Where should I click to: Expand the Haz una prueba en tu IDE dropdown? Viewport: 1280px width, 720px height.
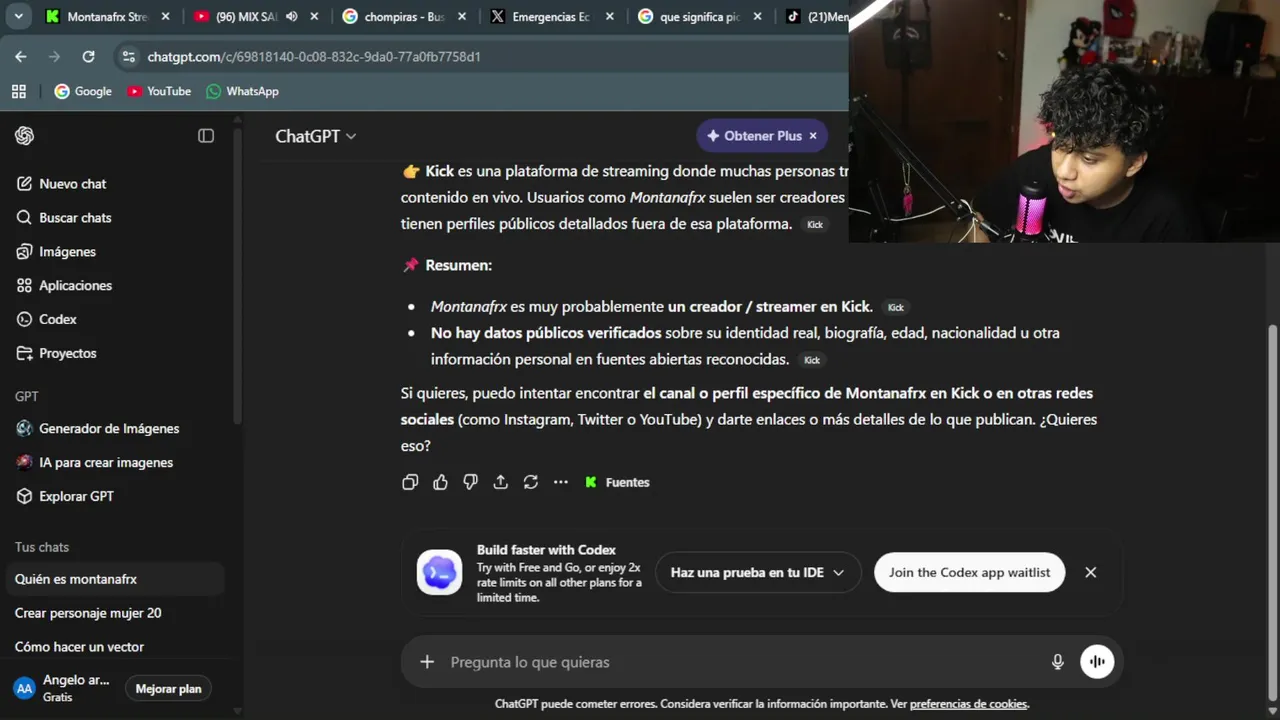click(x=758, y=573)
